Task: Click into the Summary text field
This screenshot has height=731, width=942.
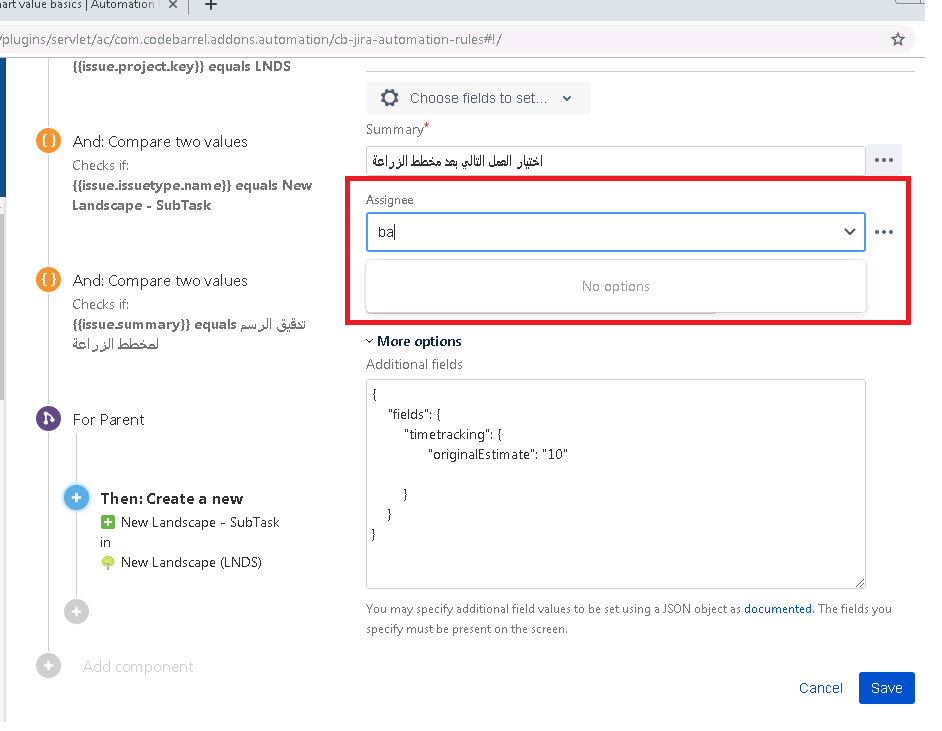Action: [615, 160]
